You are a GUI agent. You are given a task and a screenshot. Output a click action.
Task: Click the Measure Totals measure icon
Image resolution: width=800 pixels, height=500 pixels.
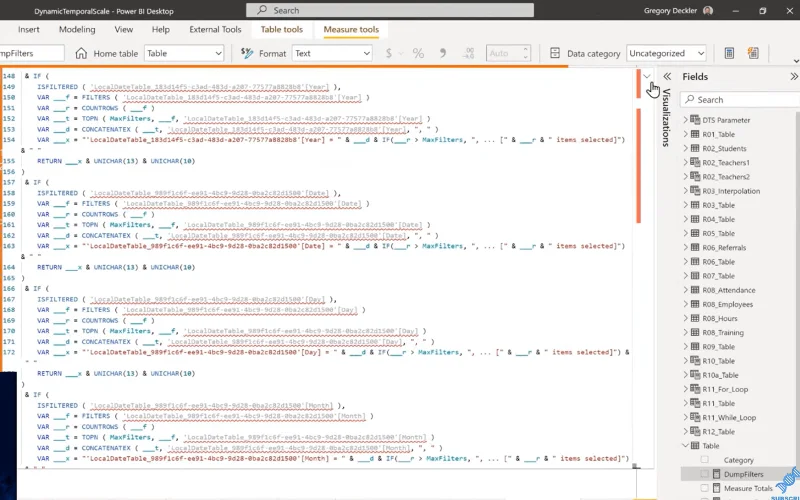point(716,488)
